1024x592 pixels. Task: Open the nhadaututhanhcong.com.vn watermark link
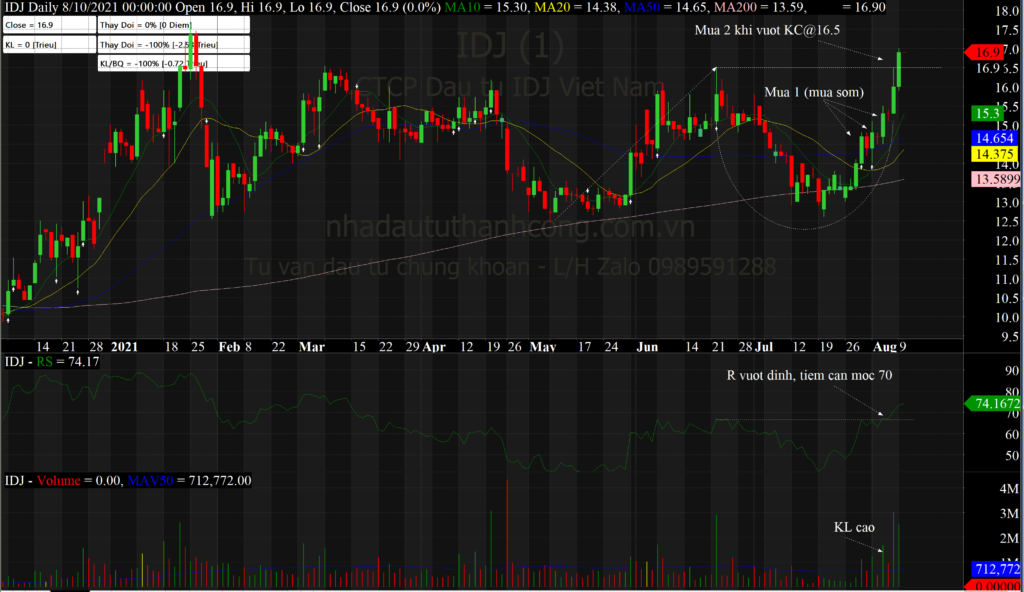click(509, 229)
